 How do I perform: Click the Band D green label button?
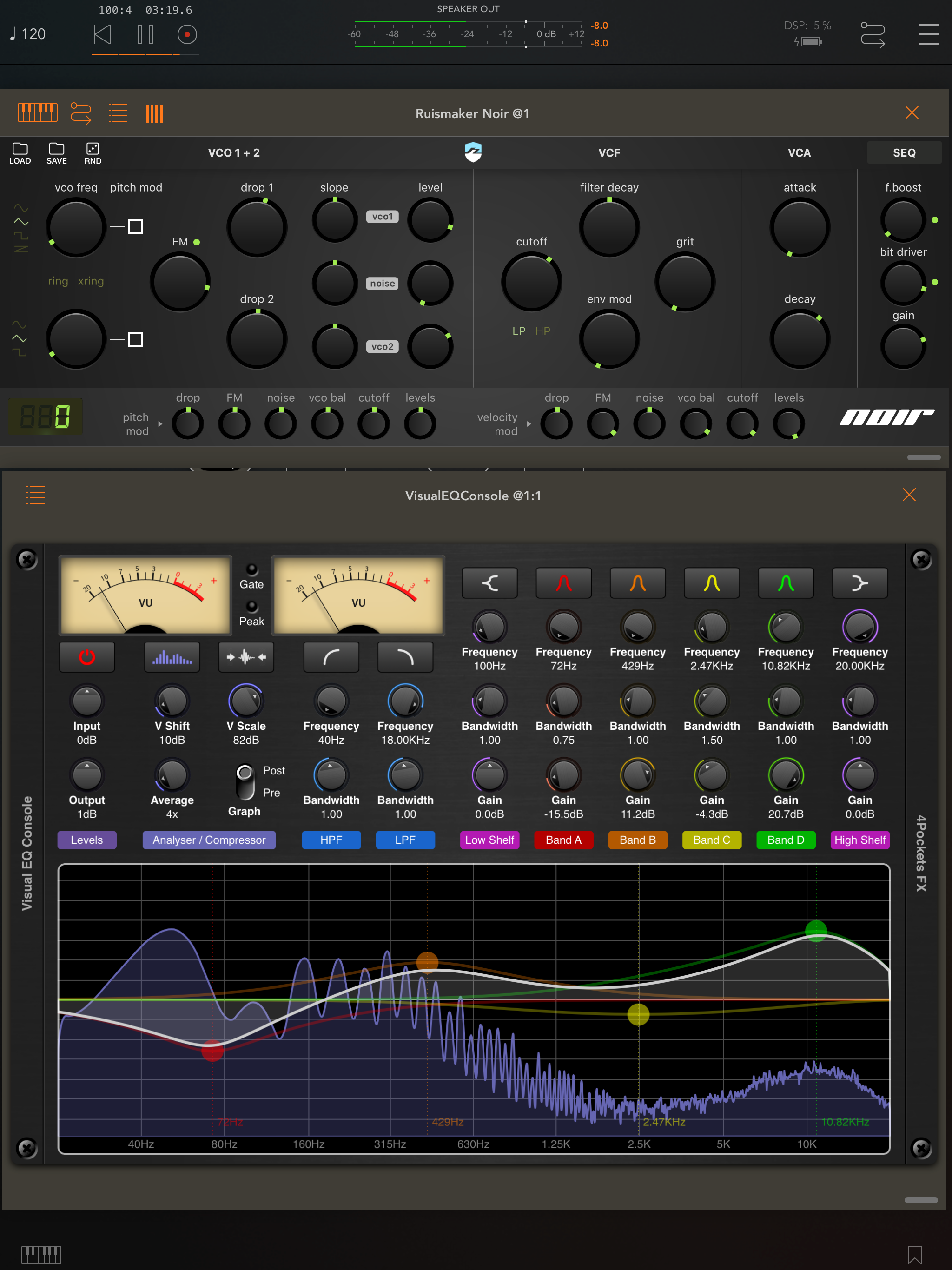click(786, 840)
